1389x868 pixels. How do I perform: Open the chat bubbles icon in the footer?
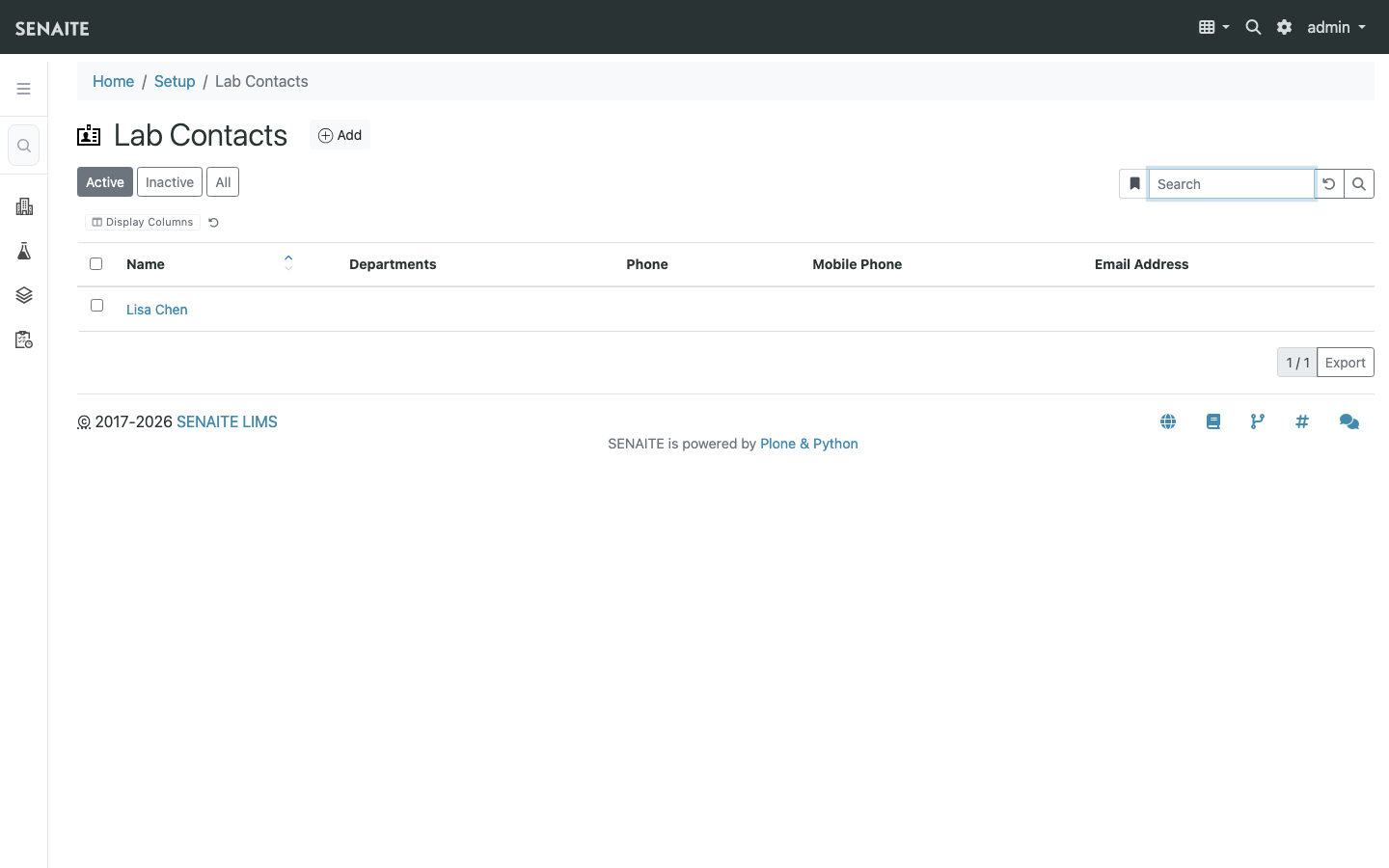tap(1349, 421)
